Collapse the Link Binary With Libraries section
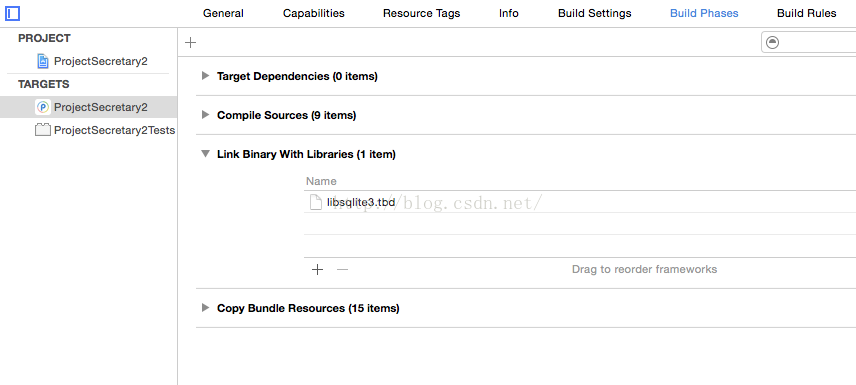Image resolution: width=856 pixels, height=385 pixels. tap(205, 154)
